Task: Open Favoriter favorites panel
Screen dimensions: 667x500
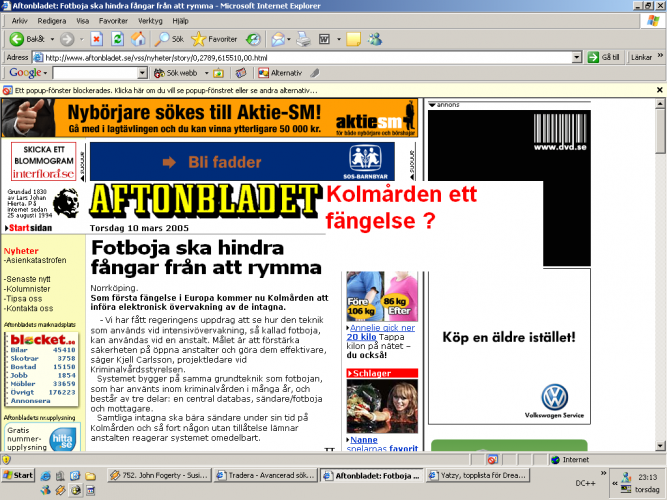Action: pos(214,39)
